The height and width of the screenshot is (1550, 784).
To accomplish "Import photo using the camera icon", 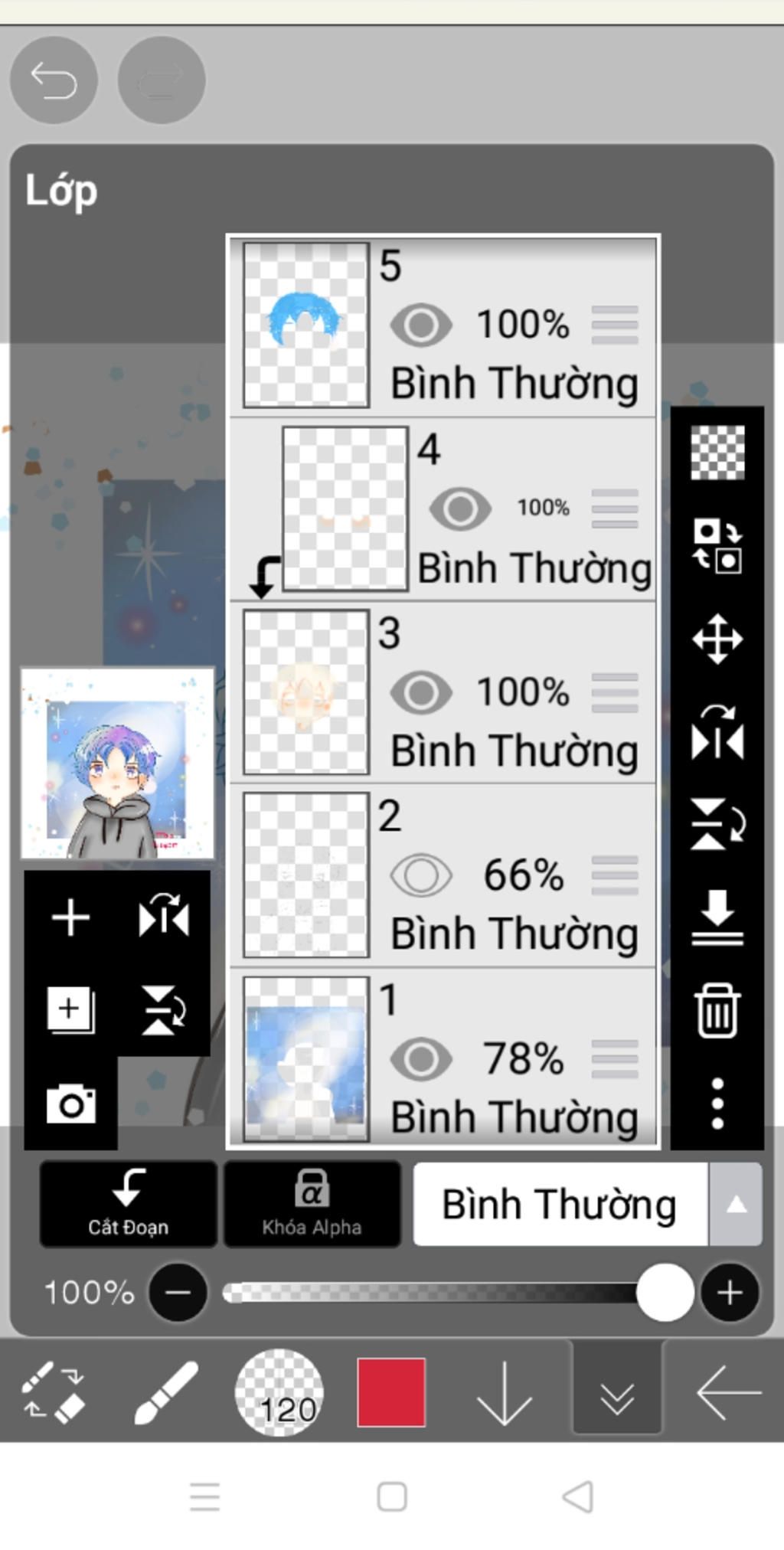I will click(71, 1104).
